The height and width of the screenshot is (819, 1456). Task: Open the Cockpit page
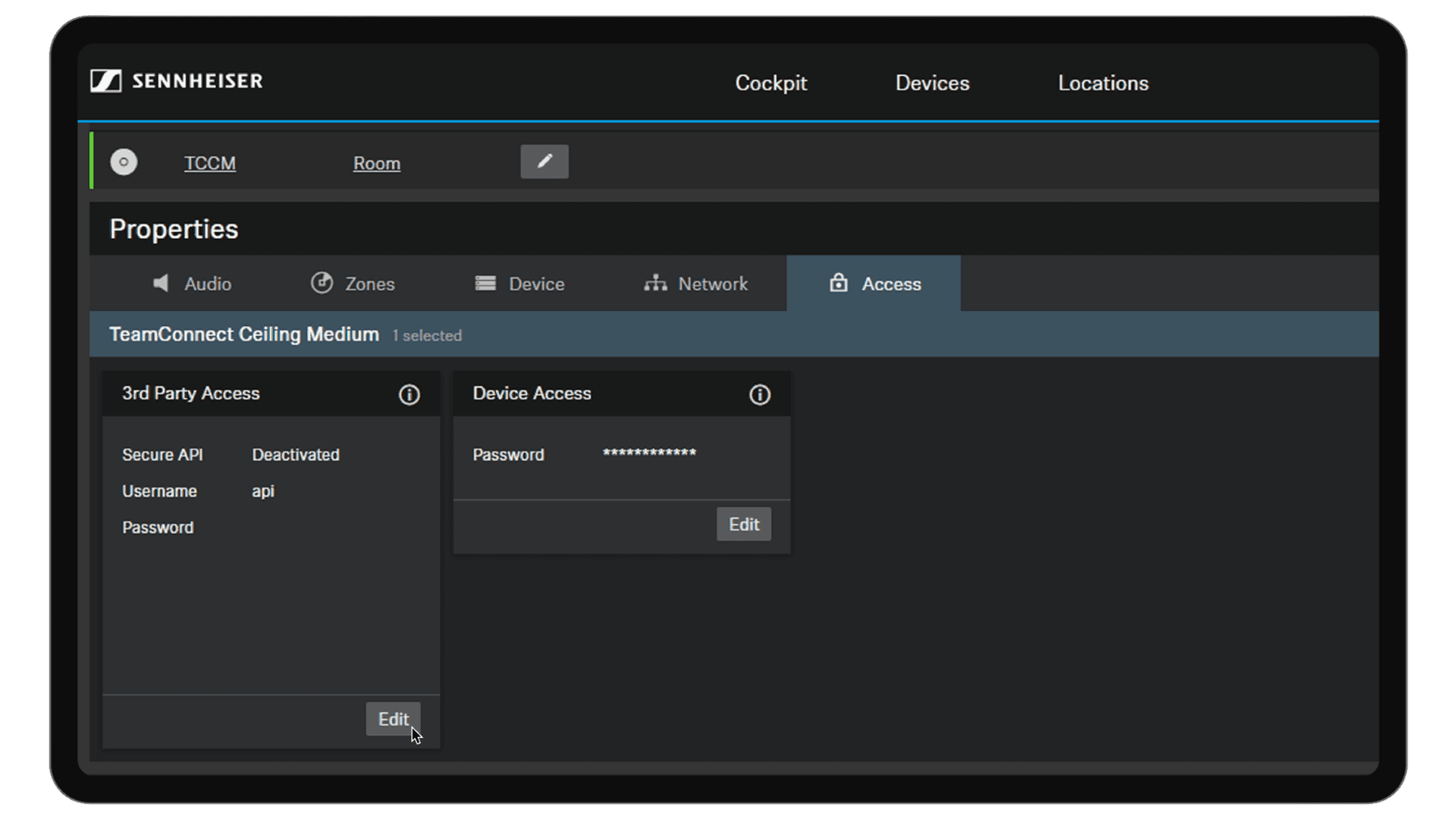(771, 83)
